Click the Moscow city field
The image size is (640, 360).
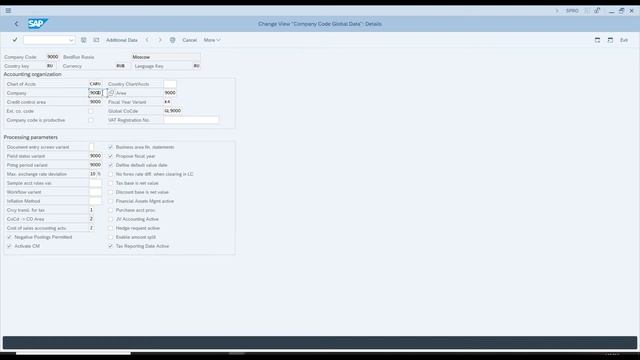tap(166, 57)
